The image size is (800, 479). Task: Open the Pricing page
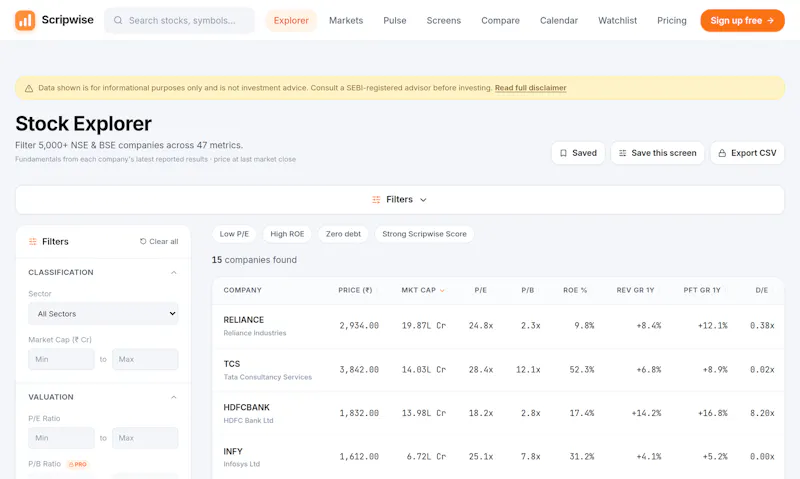click(671, 20)
